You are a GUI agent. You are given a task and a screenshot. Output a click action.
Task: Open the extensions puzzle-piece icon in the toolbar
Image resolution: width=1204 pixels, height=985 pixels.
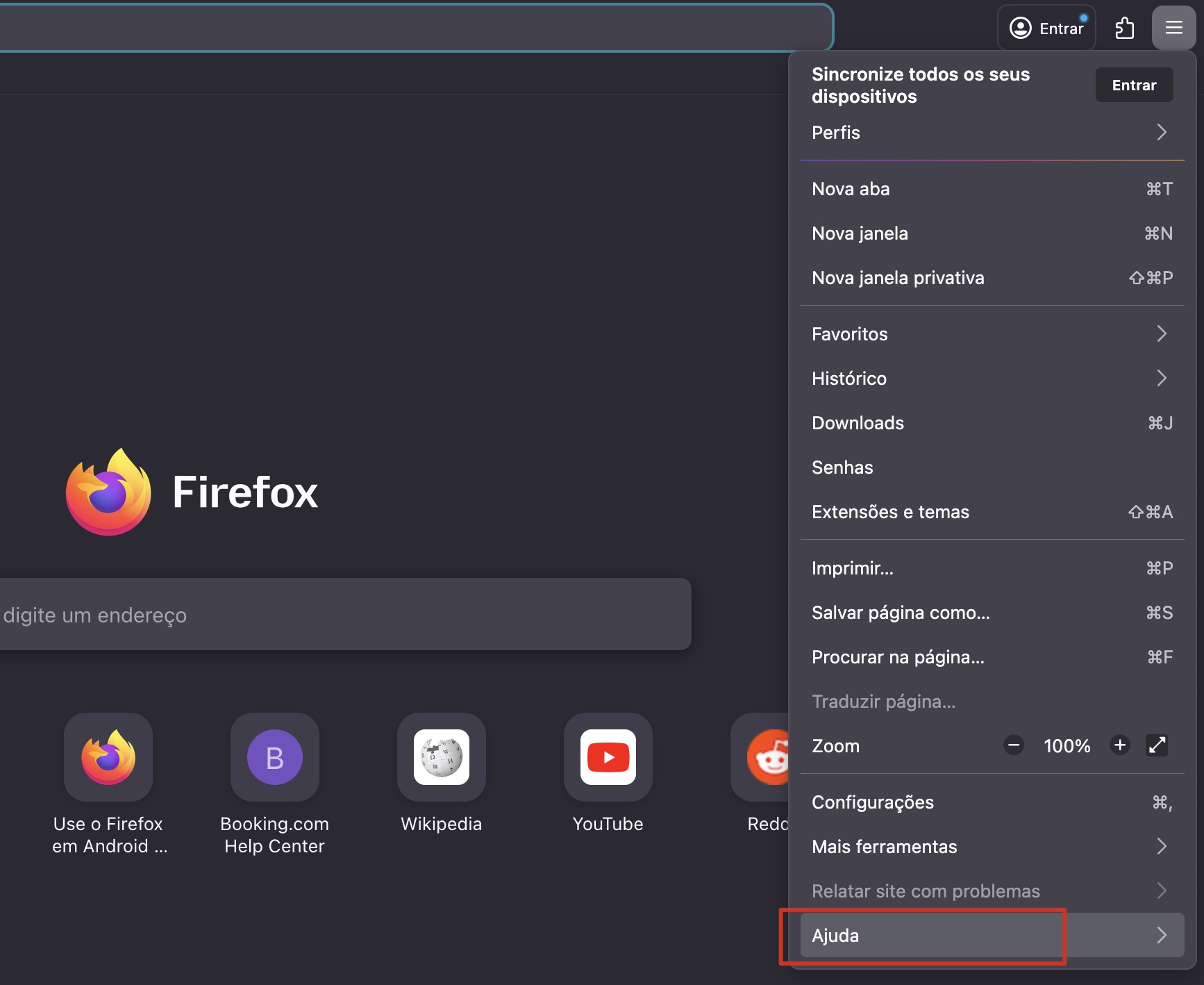coord(1125,28)
